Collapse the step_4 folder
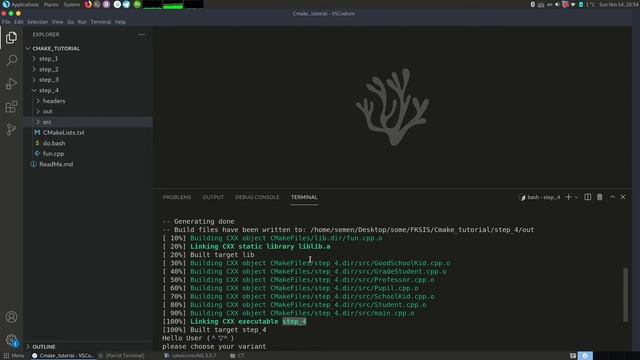 [x=88, y=91]
